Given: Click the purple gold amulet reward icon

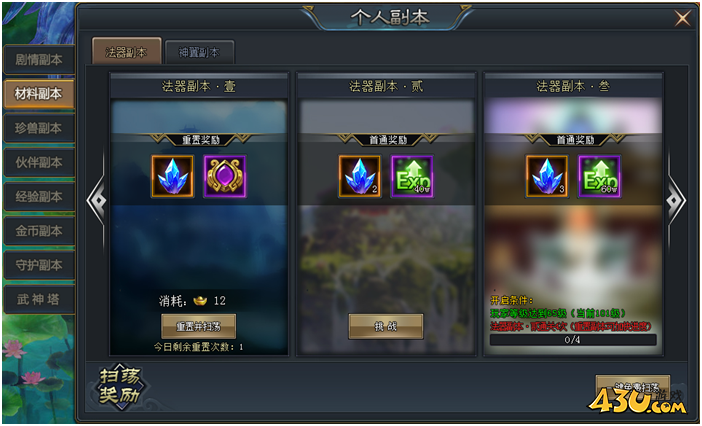Looking at the screenshot, I should point(225,176).
